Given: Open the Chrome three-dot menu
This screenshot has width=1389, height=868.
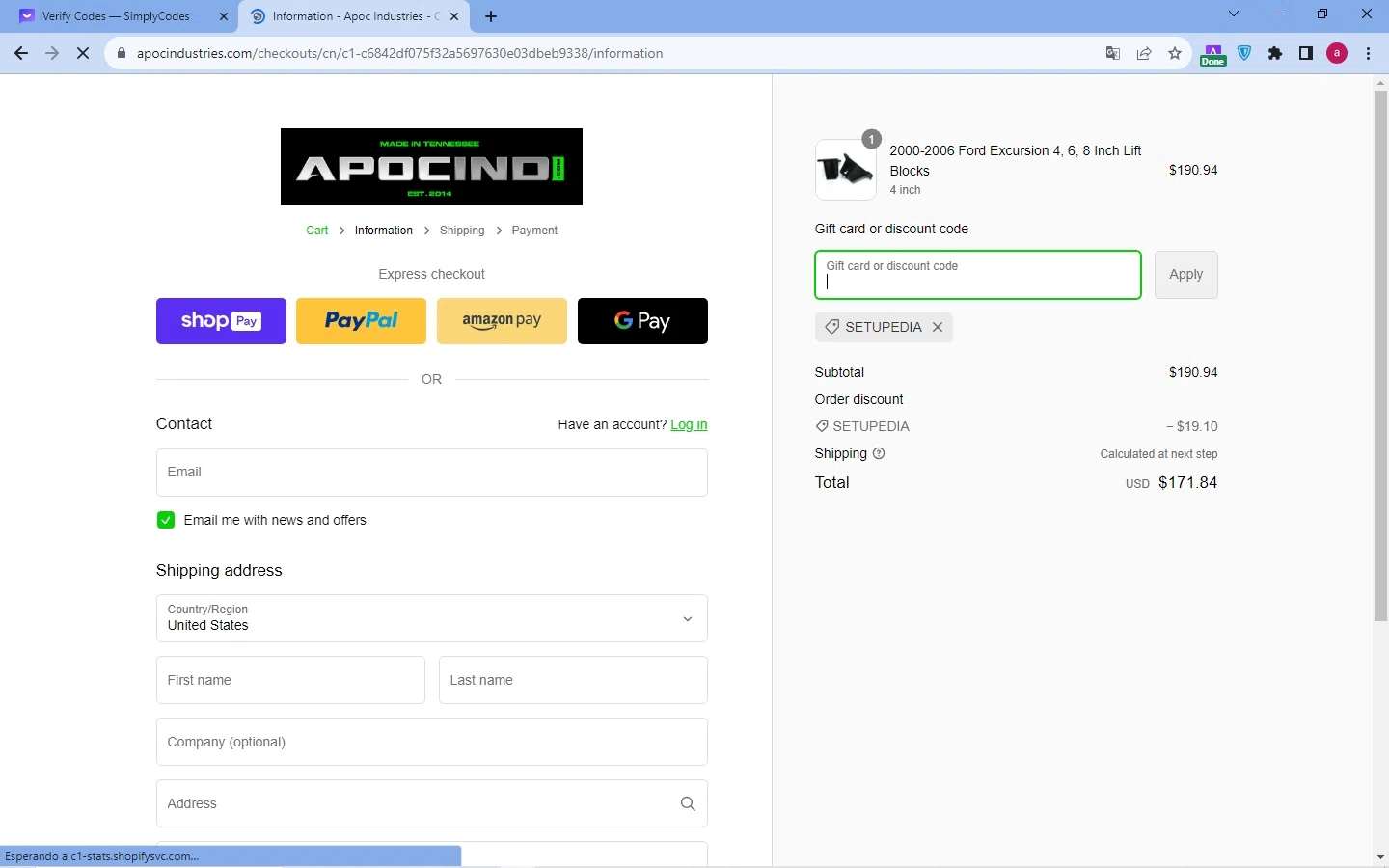Looking at the screenshot, I should (1369, 53).
